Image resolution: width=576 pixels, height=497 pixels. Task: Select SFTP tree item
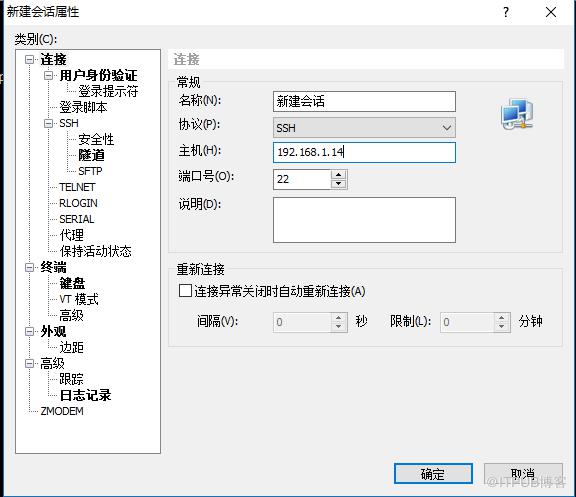point(90,171)
